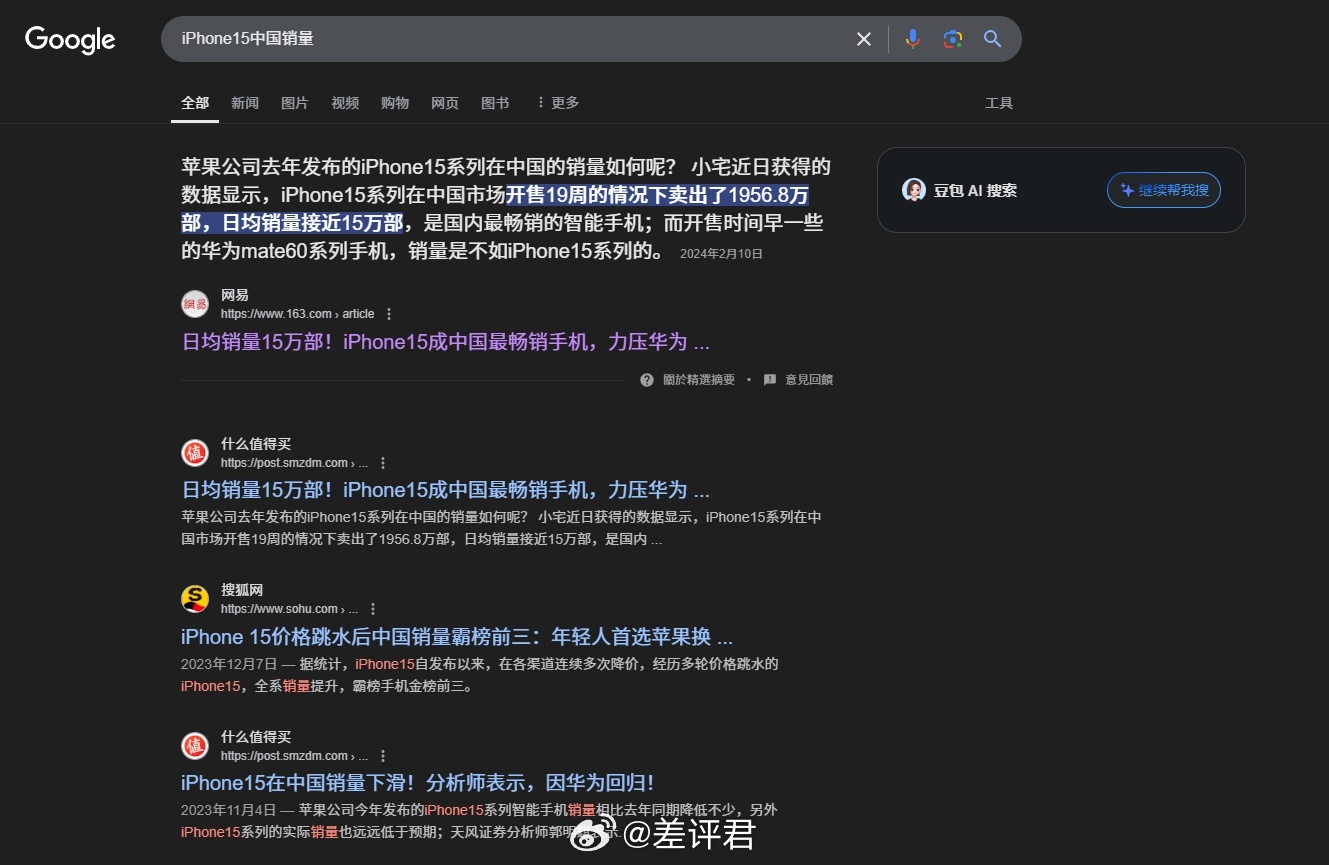Open options for 日均销量15万部 smzdm result

tap(382, 463)
